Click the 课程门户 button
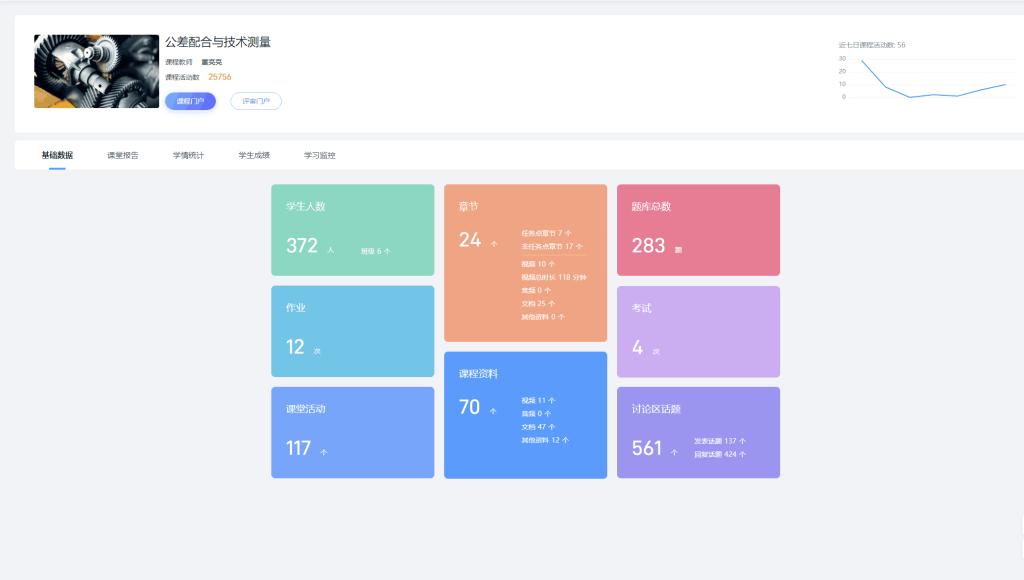The height and width of the screenshot is (580, 1024). (x=190, y=101)
